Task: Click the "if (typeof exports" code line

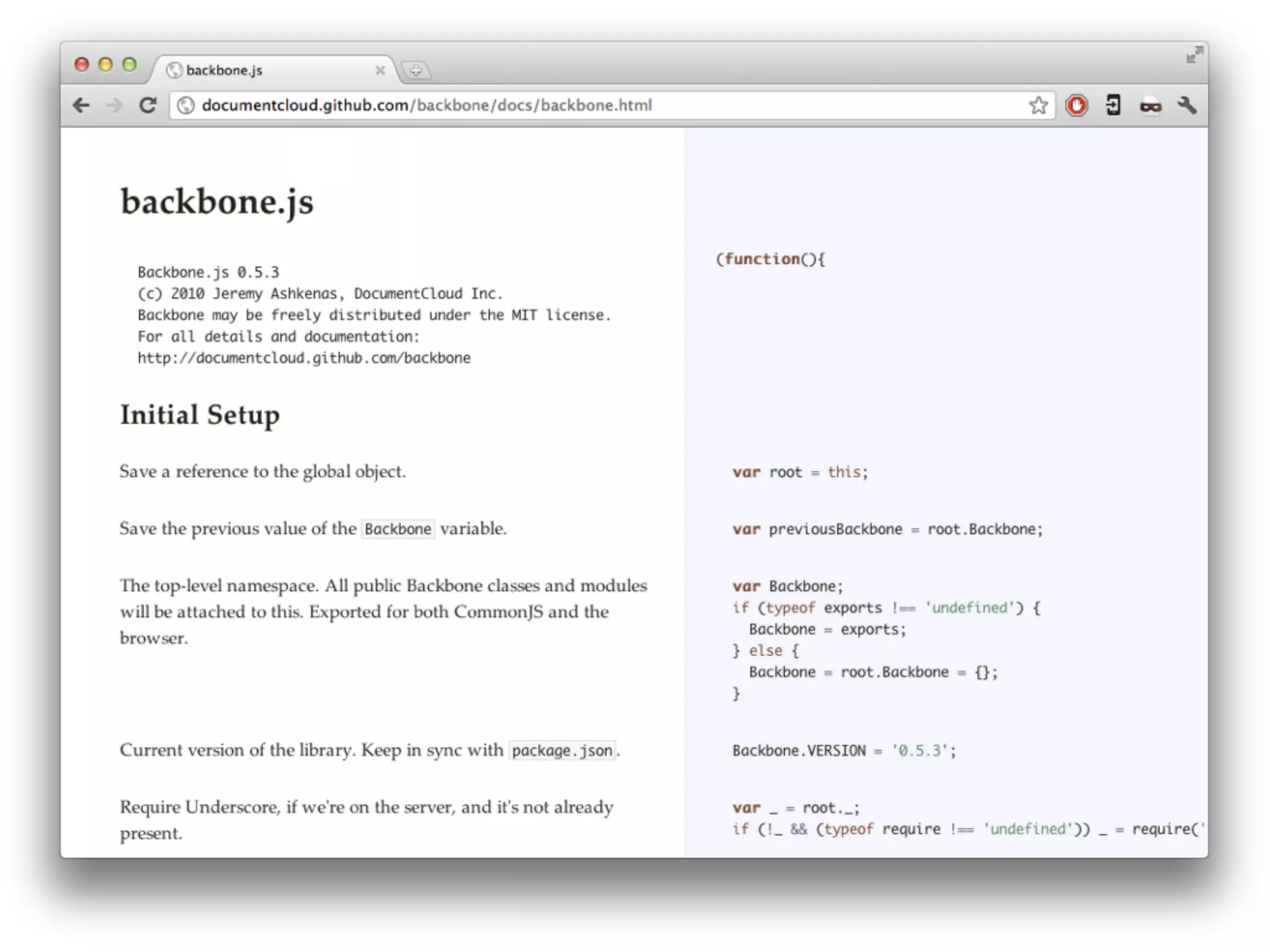Action: (x=887, y=608)
